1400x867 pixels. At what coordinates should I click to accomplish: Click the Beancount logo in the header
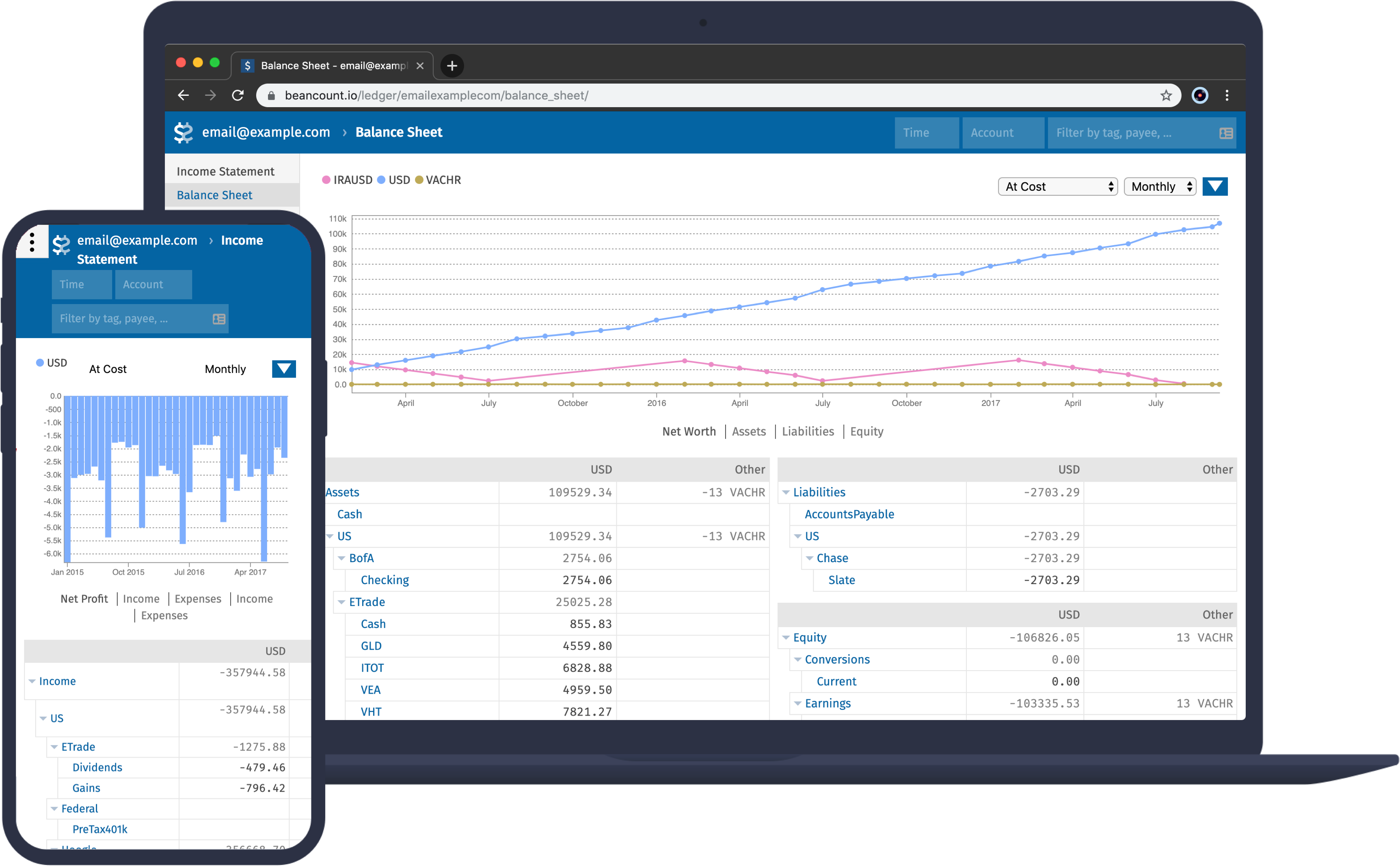[x=184, y=132]
